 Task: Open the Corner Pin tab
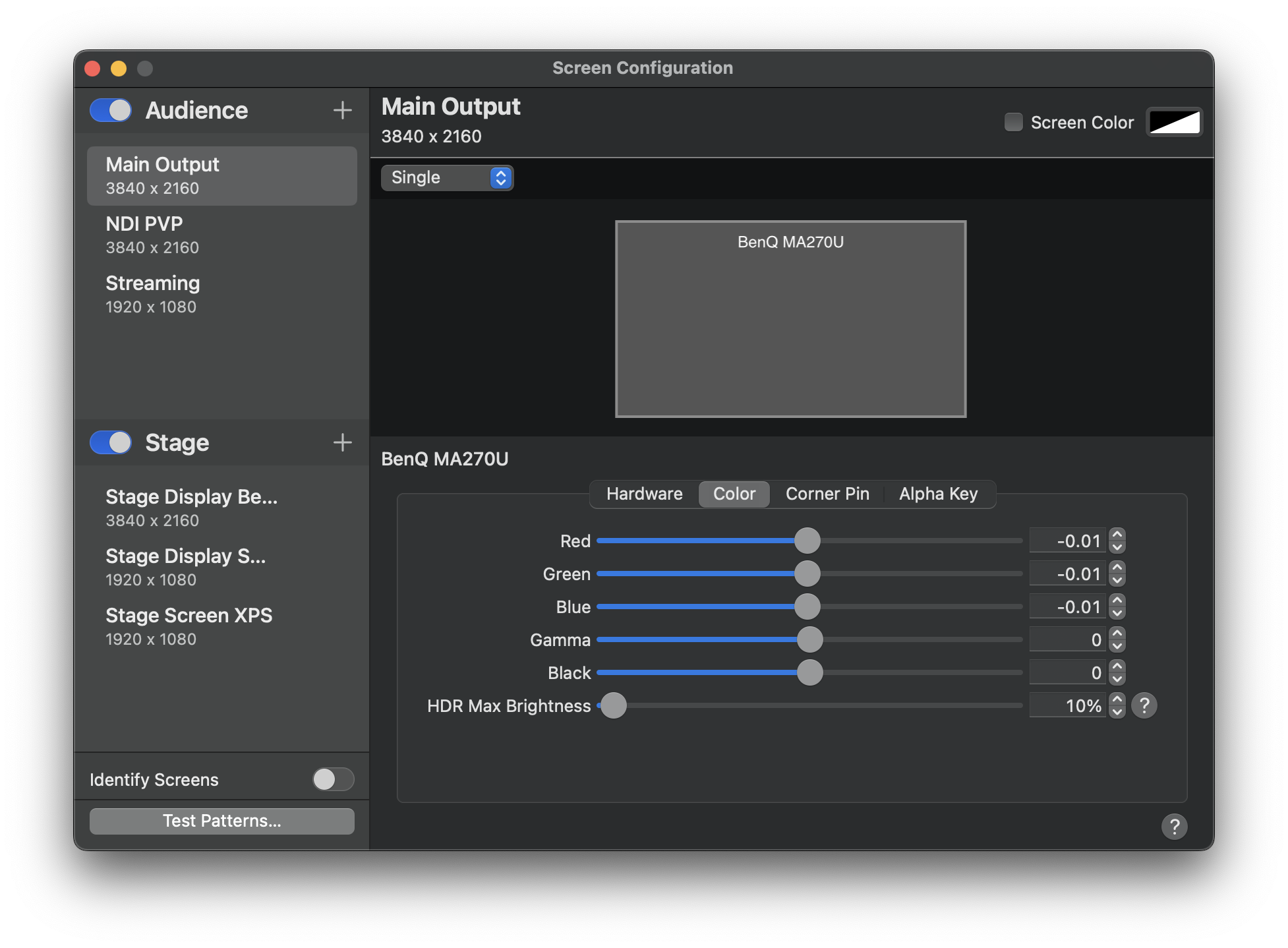point(827,494)
